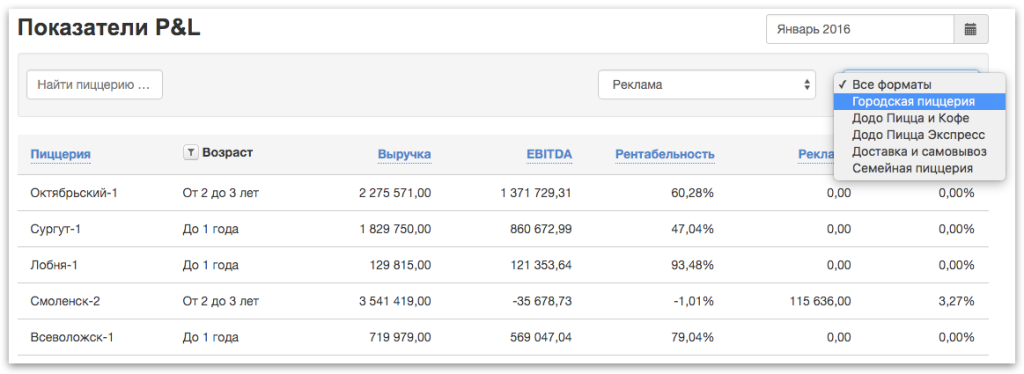
Task: Sort by the Пиццерия column header
Action: coord(60,155)
